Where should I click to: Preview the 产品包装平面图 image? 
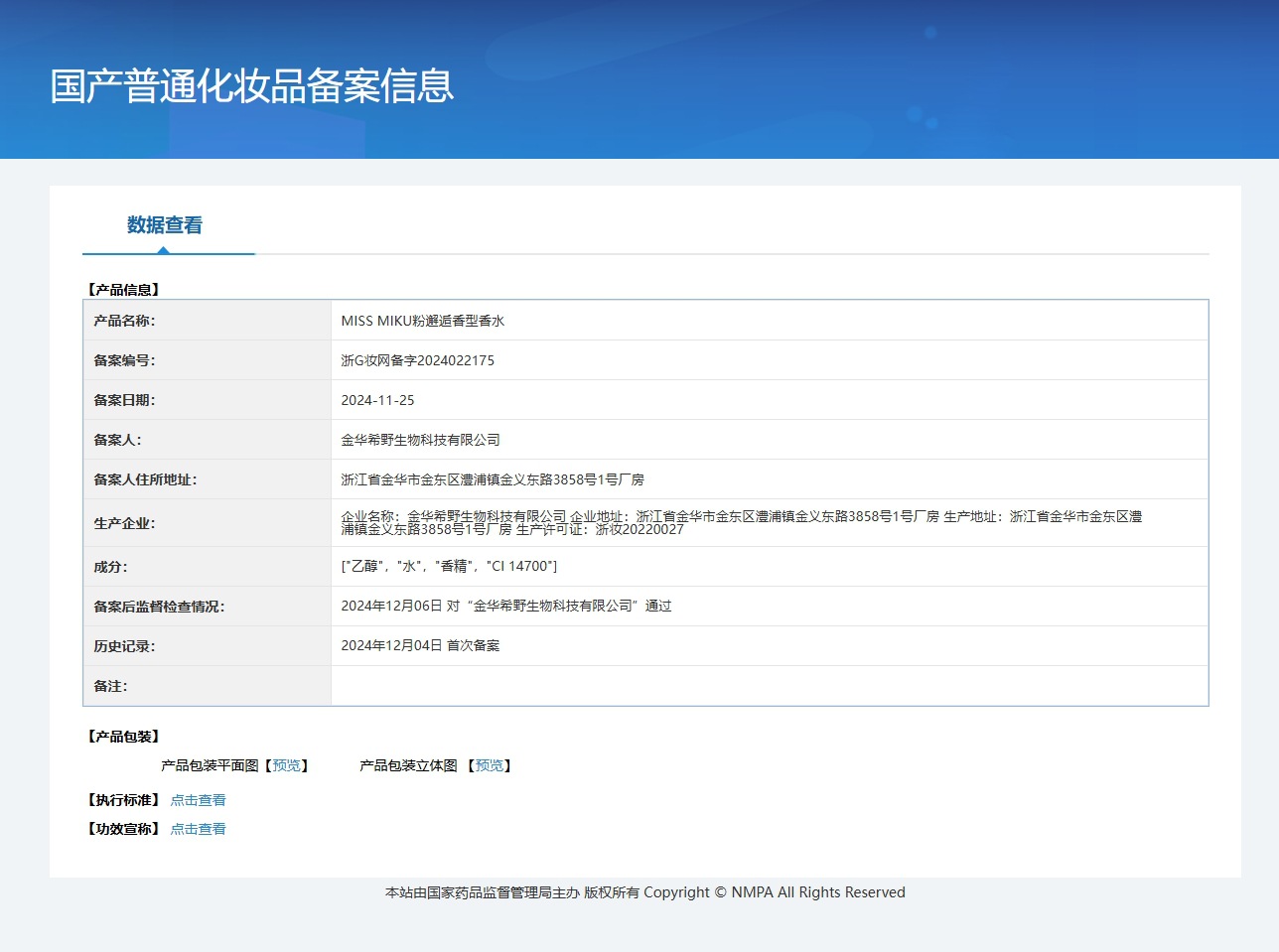[287, 765]
